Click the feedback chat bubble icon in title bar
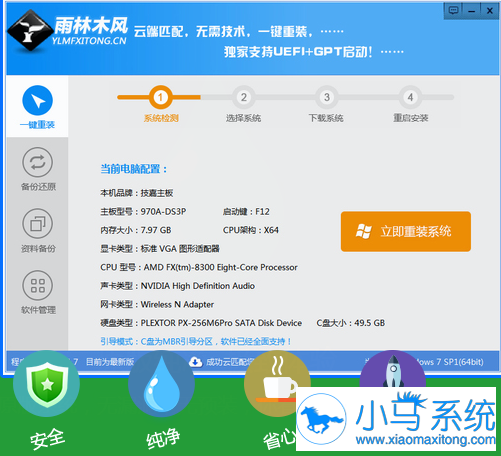This screenshot has height=456, width=501. (x=453, y=10)
